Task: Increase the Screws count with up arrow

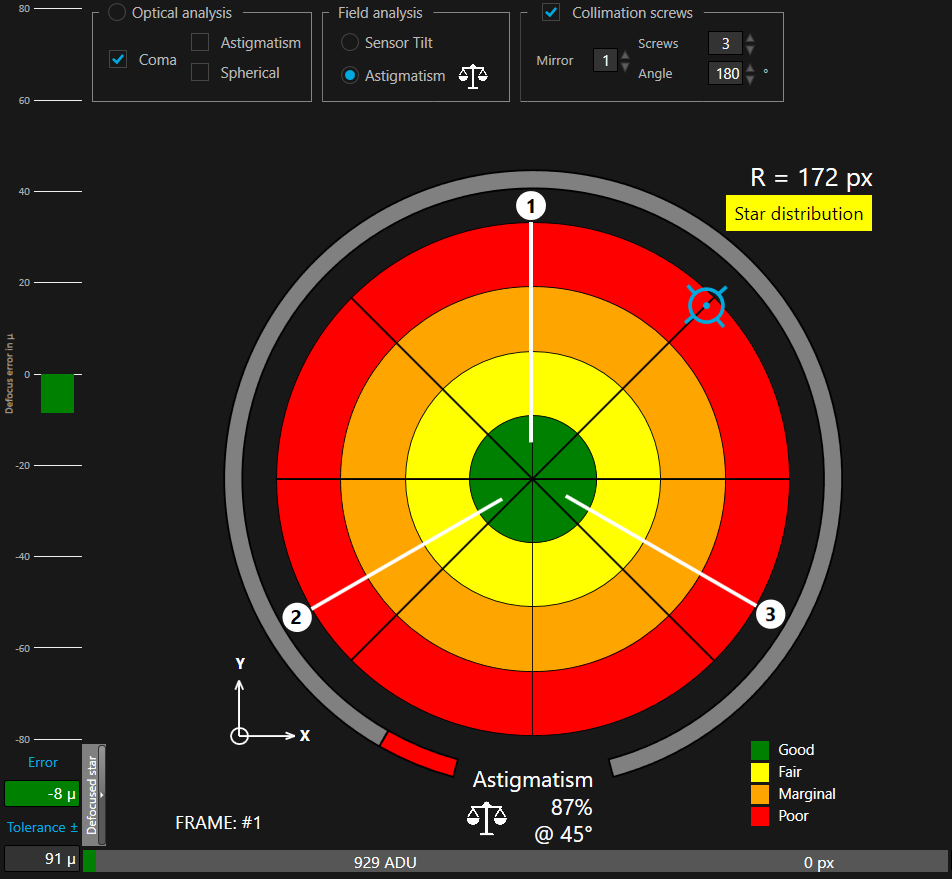Action: coord(750,39)
